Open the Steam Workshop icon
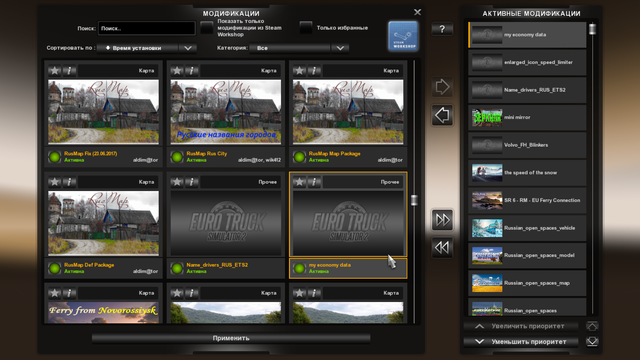 (403, 36)
